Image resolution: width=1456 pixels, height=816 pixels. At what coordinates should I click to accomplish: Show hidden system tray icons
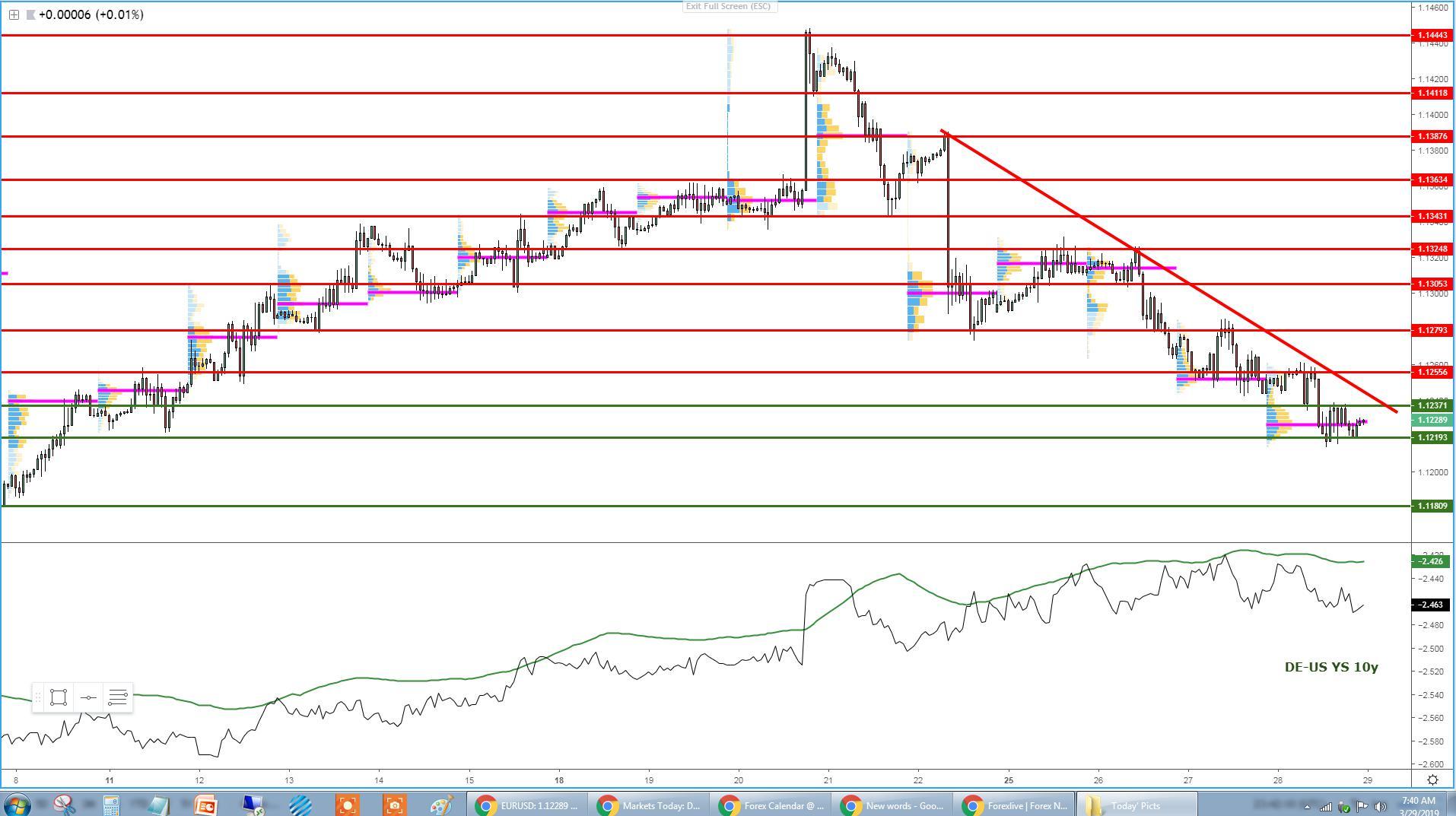click(x=1307, y=807)
